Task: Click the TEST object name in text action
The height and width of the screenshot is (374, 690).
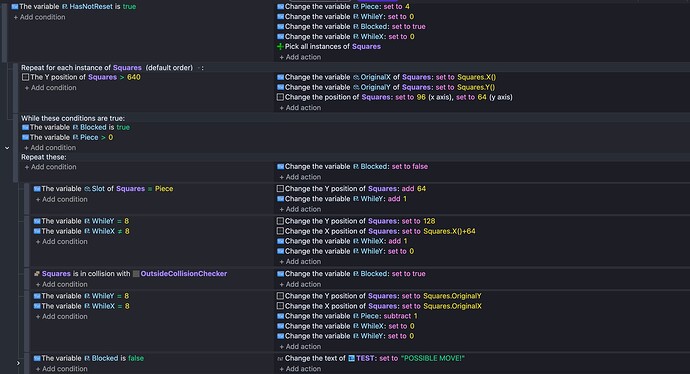Action: 365,359
